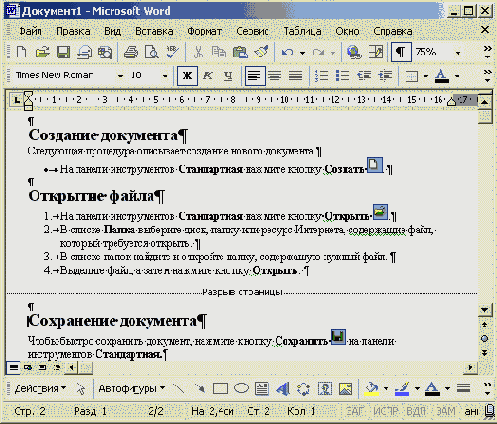Screen dimensions: 497x424
Task: Click the numbered list icon
Action: pos(322,76)
